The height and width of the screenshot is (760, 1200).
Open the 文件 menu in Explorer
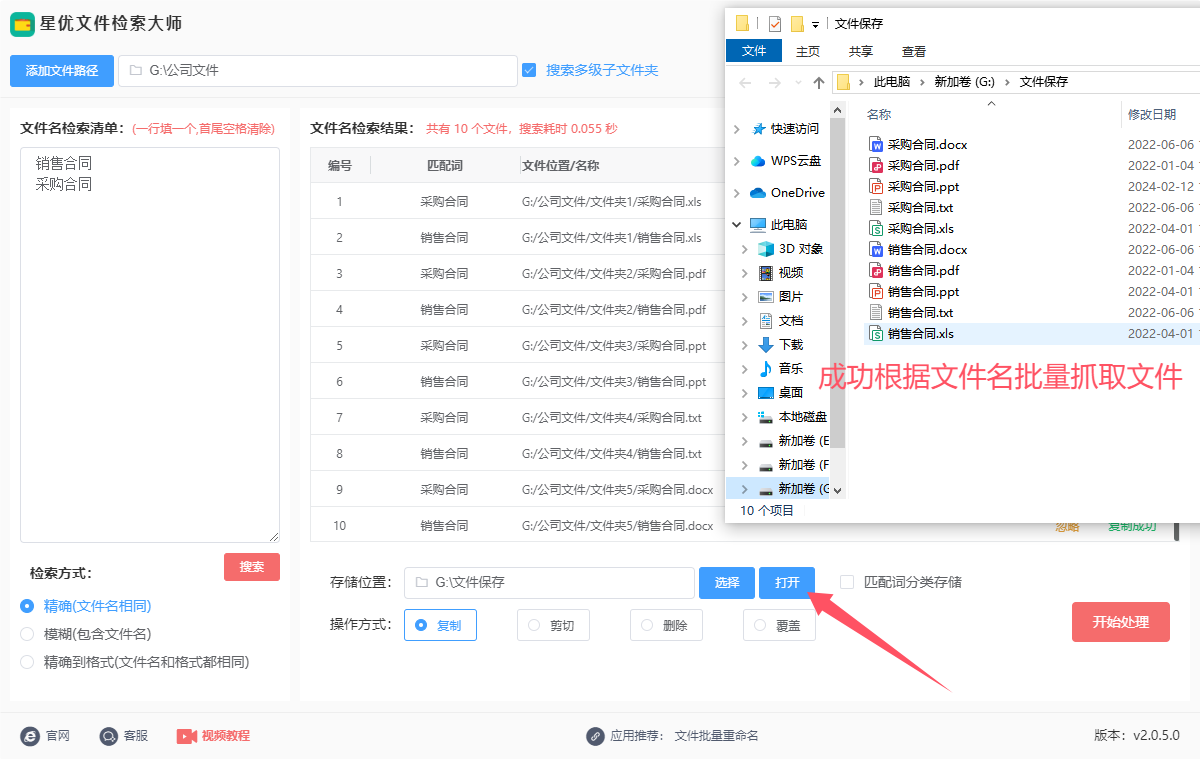pos(754,51)
